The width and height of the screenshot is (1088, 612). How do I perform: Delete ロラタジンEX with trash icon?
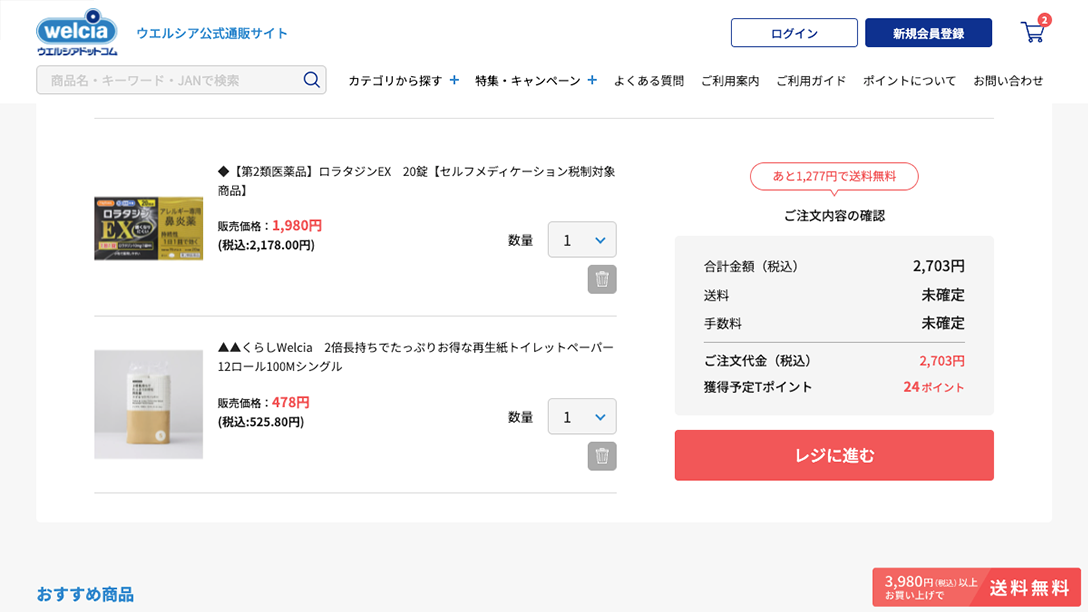point(602,280)
